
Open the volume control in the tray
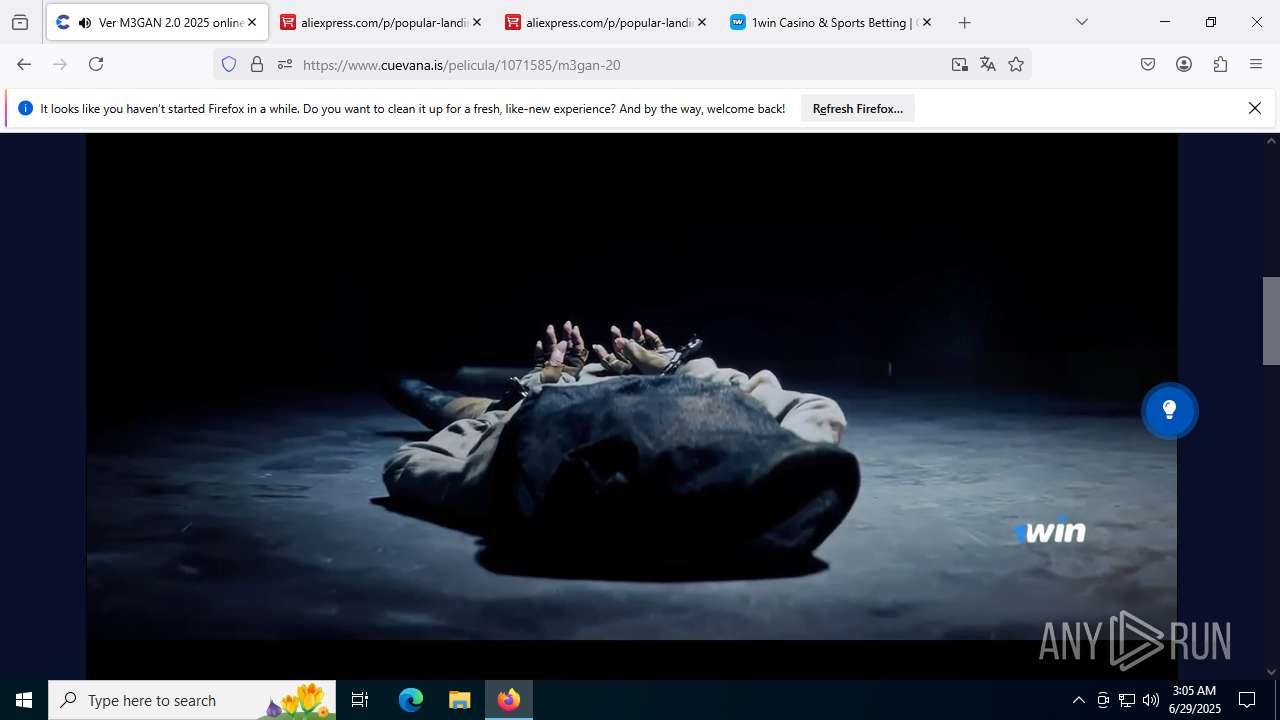1151,700
